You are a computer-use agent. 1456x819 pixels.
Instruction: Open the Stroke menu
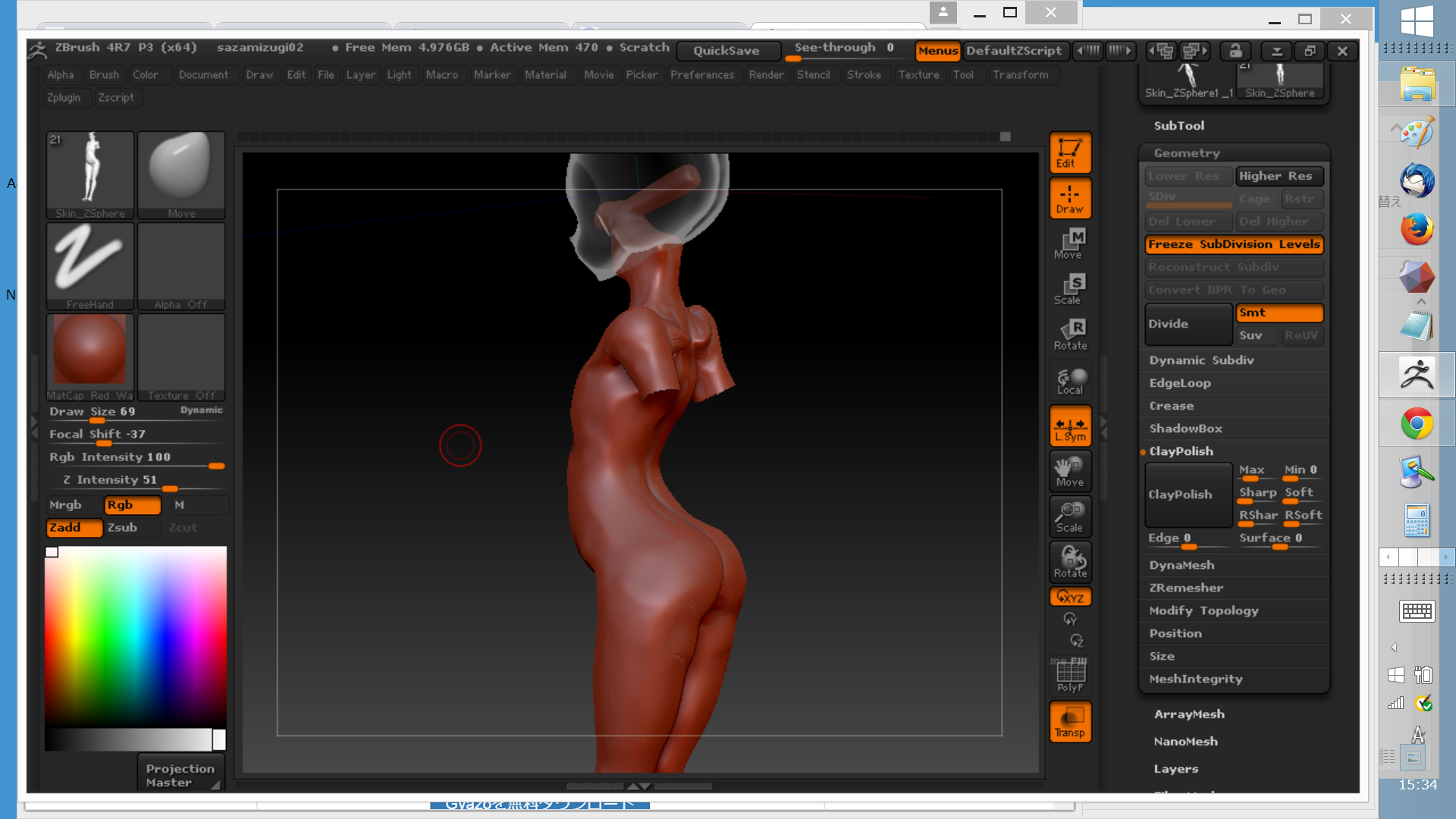[x=864, y=75]
